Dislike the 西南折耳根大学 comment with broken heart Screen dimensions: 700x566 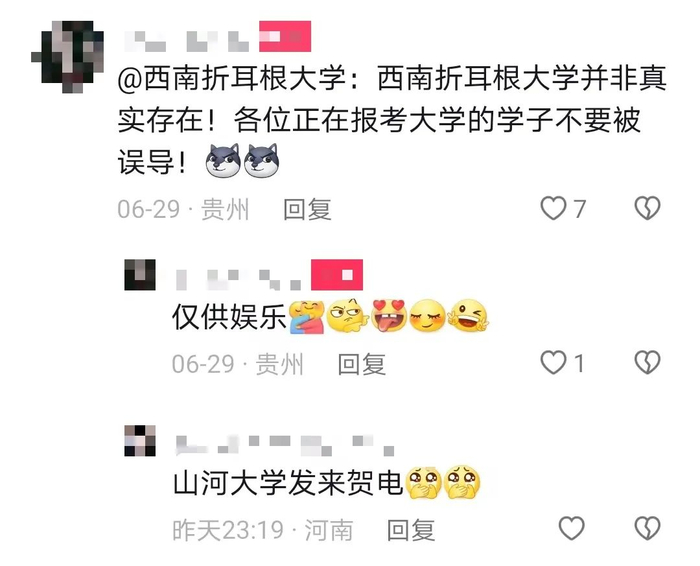(x=647, y=208)
